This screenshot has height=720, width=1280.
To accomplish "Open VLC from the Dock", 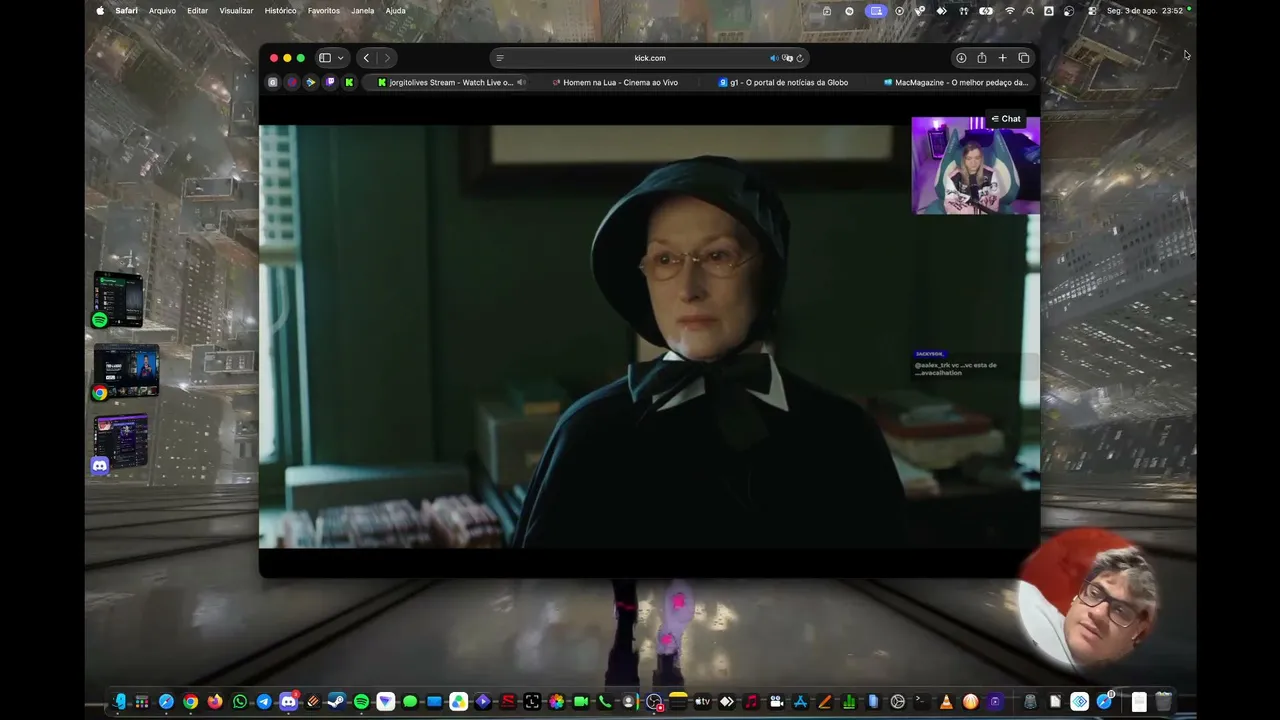I will [x=946, y=702].
